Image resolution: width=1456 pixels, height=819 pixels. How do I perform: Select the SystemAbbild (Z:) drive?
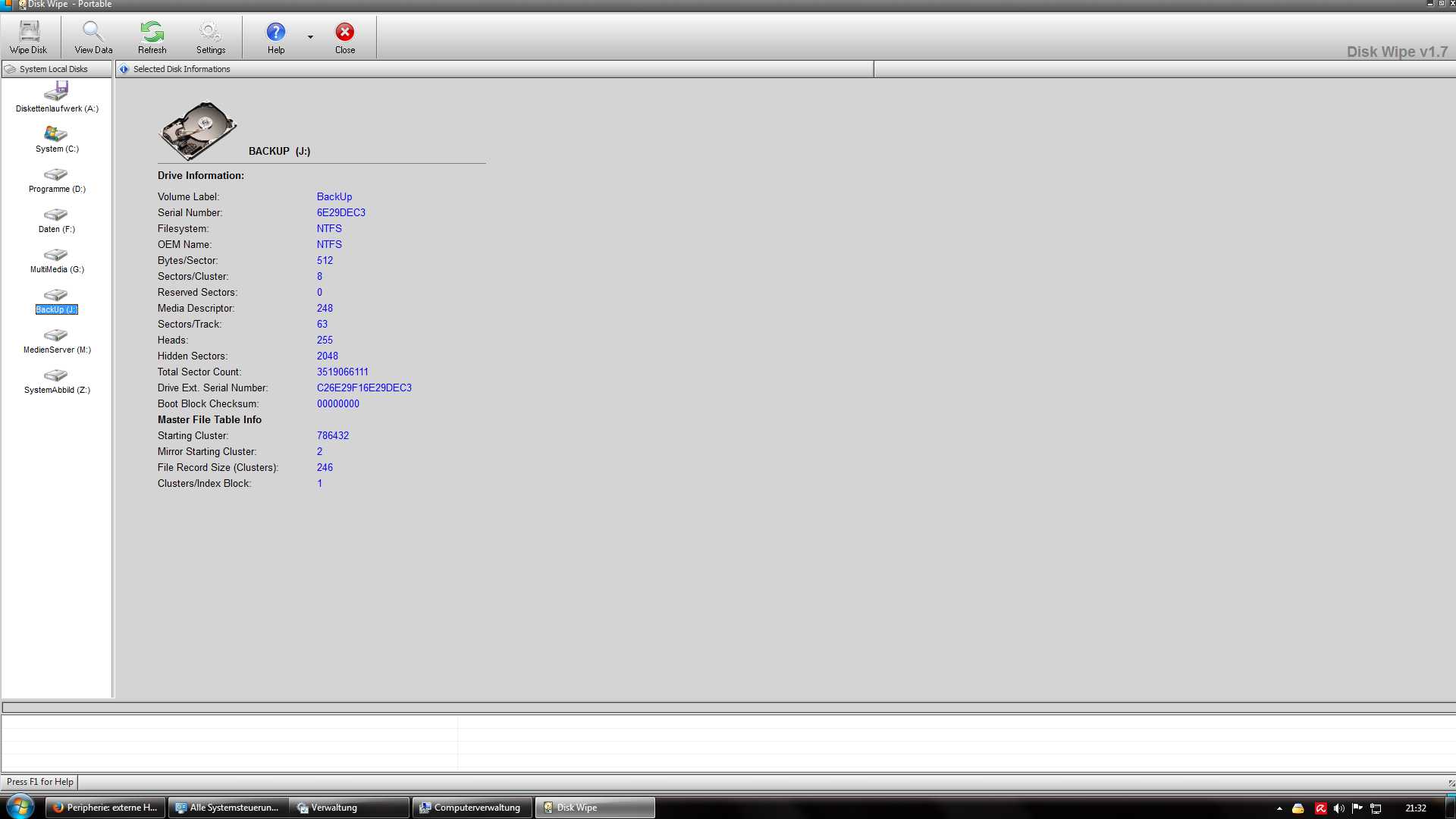click(x=57, y=380)
